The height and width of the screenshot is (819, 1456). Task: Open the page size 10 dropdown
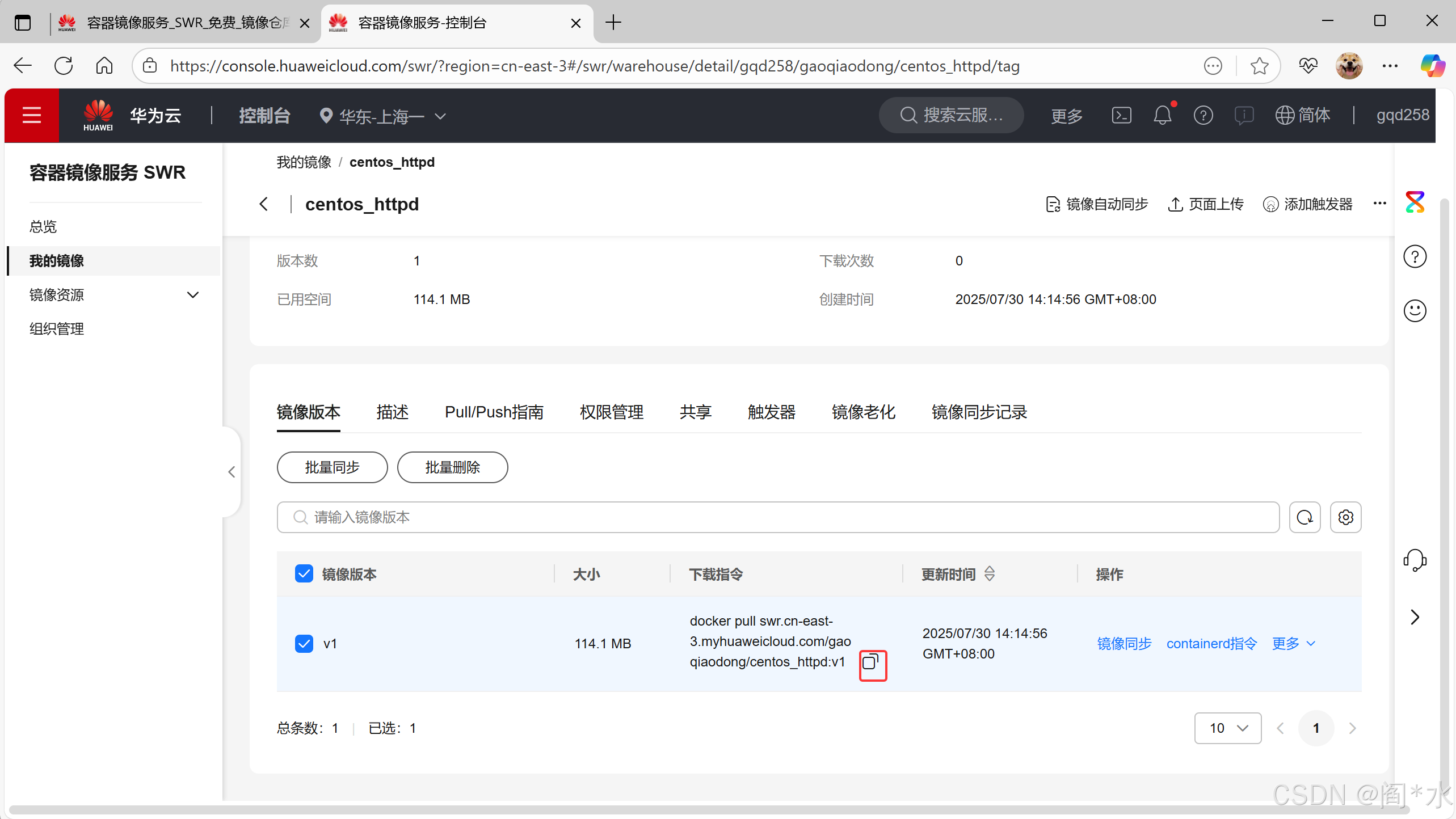[x=1227, y=728]
